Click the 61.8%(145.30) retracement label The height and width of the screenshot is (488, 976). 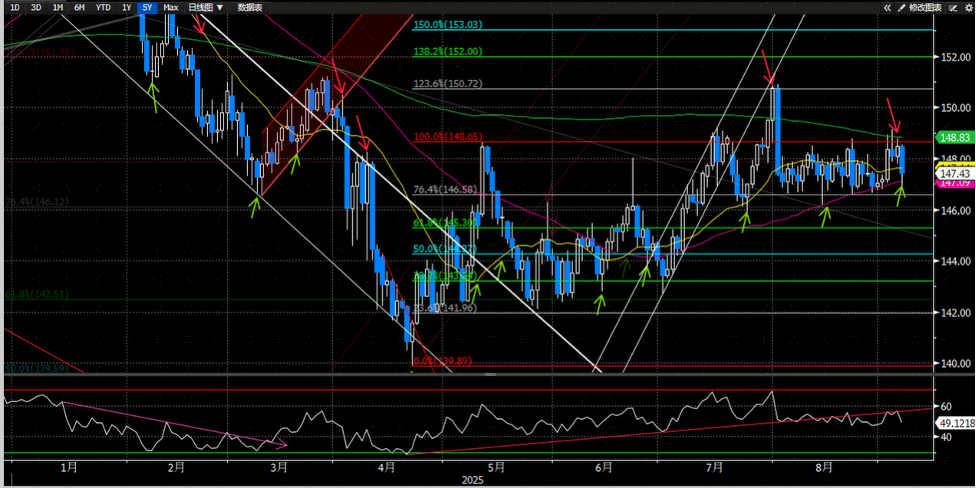448,222
